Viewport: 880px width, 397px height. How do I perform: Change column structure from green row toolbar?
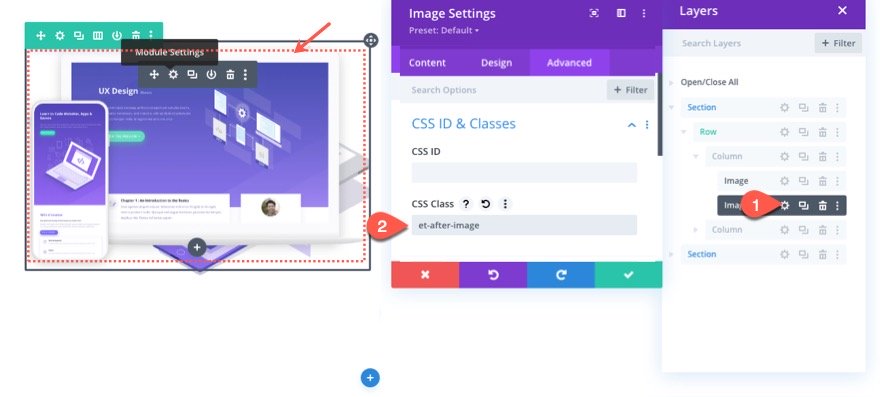[98, 35]
